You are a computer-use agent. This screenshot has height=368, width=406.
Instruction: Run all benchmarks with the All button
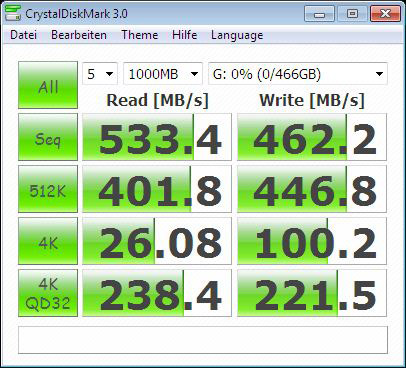[48, 85]
